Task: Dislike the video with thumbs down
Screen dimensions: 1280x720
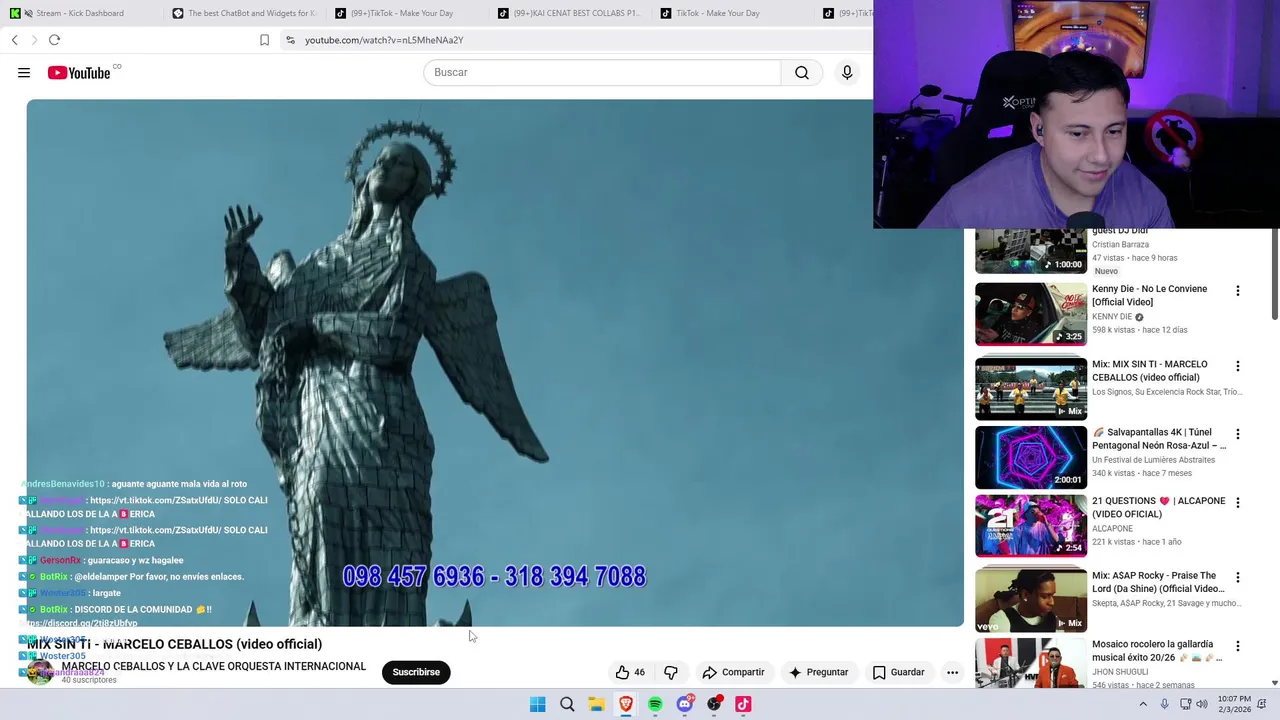Action: click(671, 672)
